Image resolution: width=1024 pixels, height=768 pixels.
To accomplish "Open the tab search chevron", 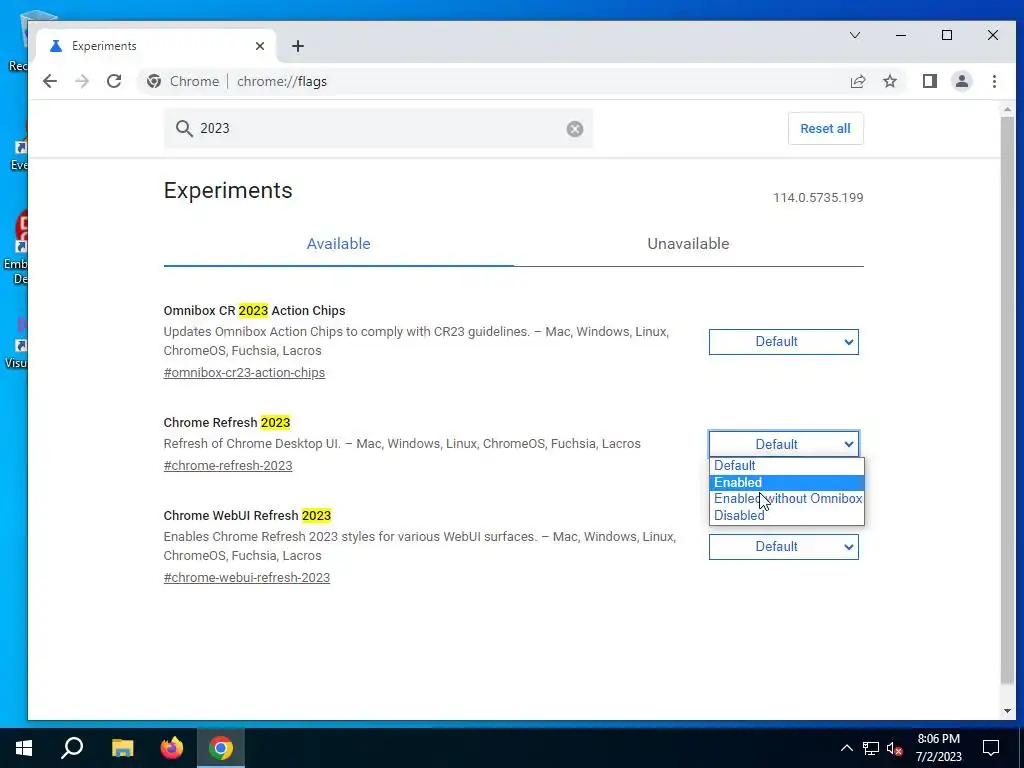I will coord(854,35).
